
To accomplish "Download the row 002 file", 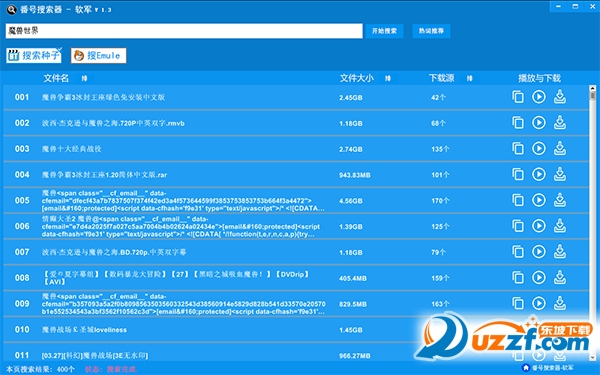I will (x=560, y=123).
